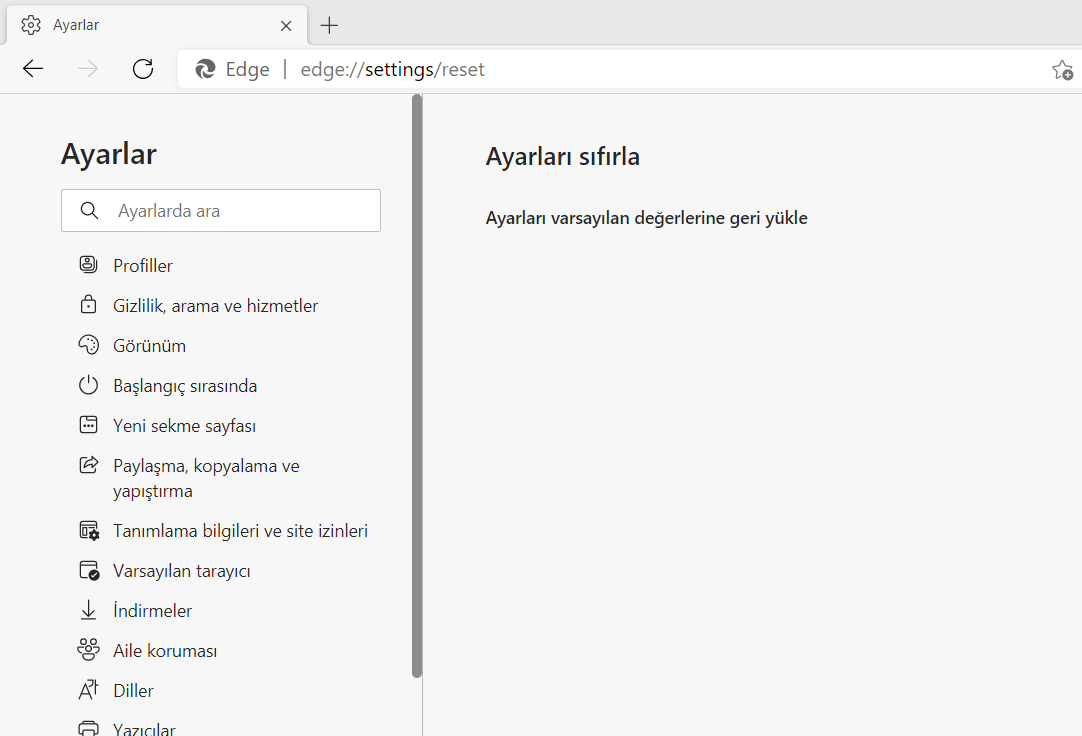Select the Görünüm palette icon
Viewport: 1082px width, 736px height.
tap(89, 345)
